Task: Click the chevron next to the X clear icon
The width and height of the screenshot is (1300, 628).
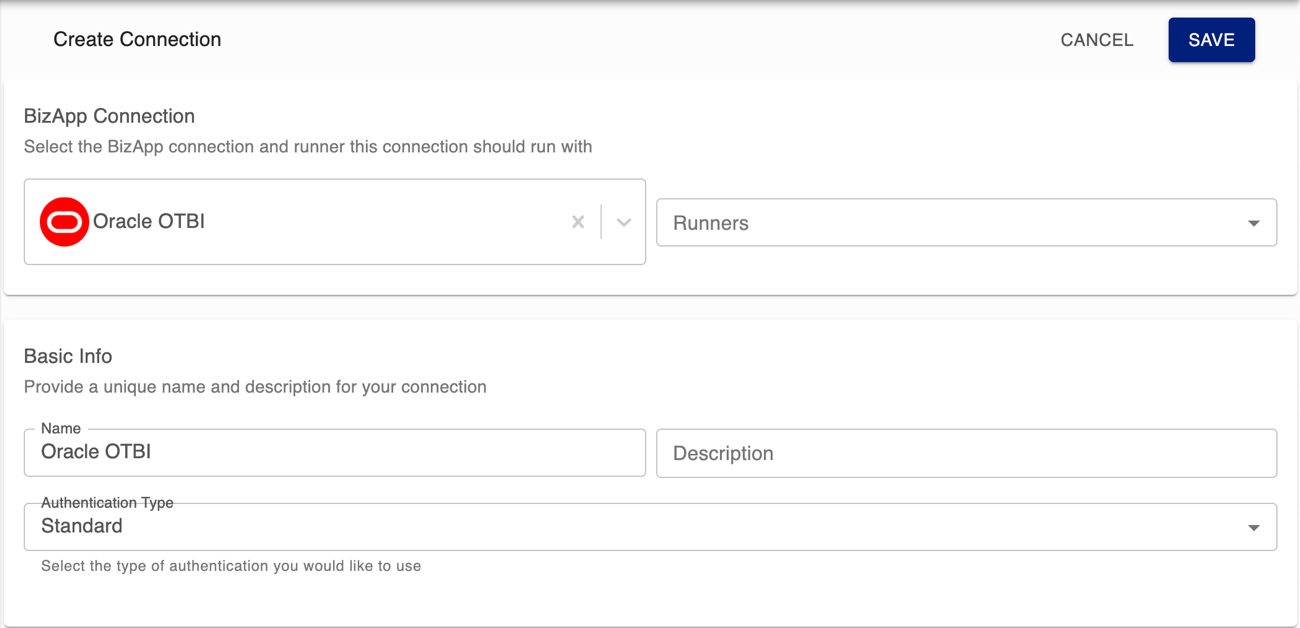Action: (x=623, y=222)
